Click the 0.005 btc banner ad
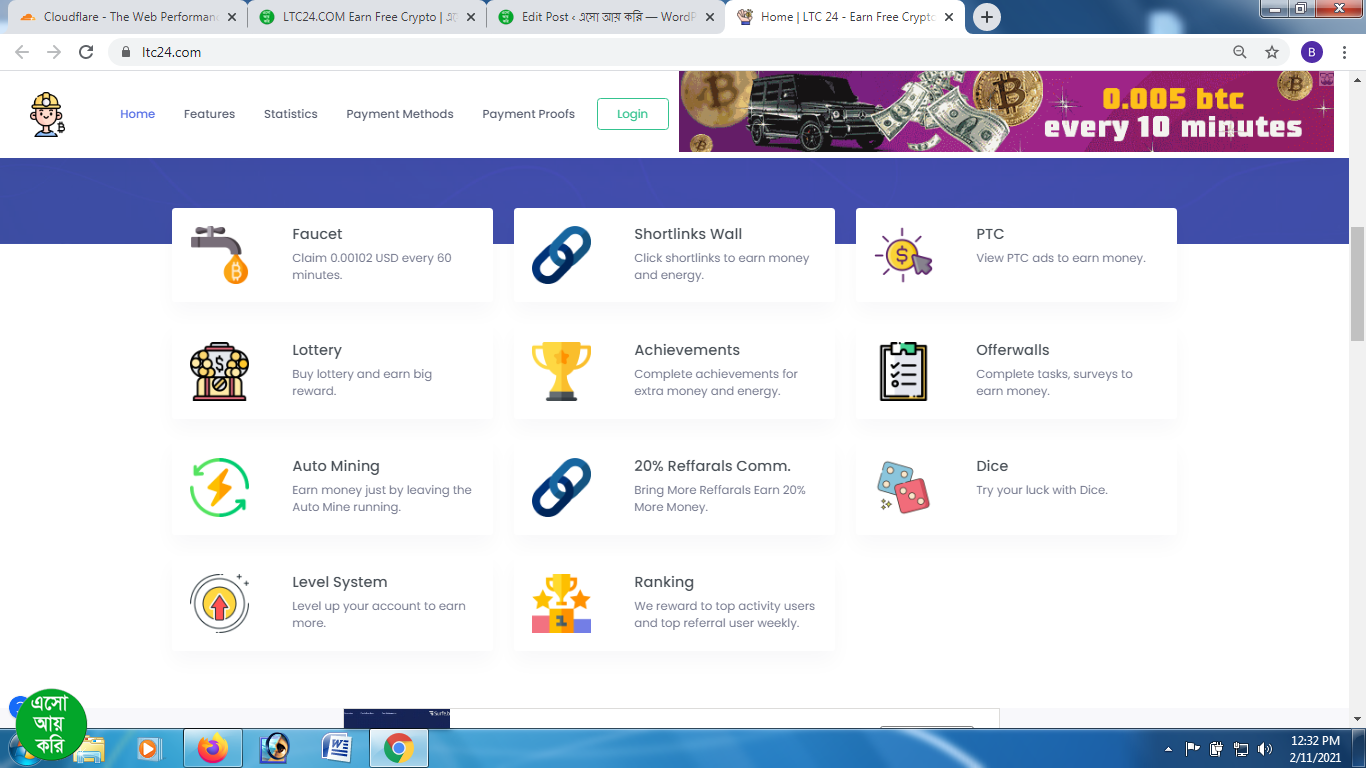Image resolution: width=1366 pixels, height=768 pixels. coord(1005,112)
